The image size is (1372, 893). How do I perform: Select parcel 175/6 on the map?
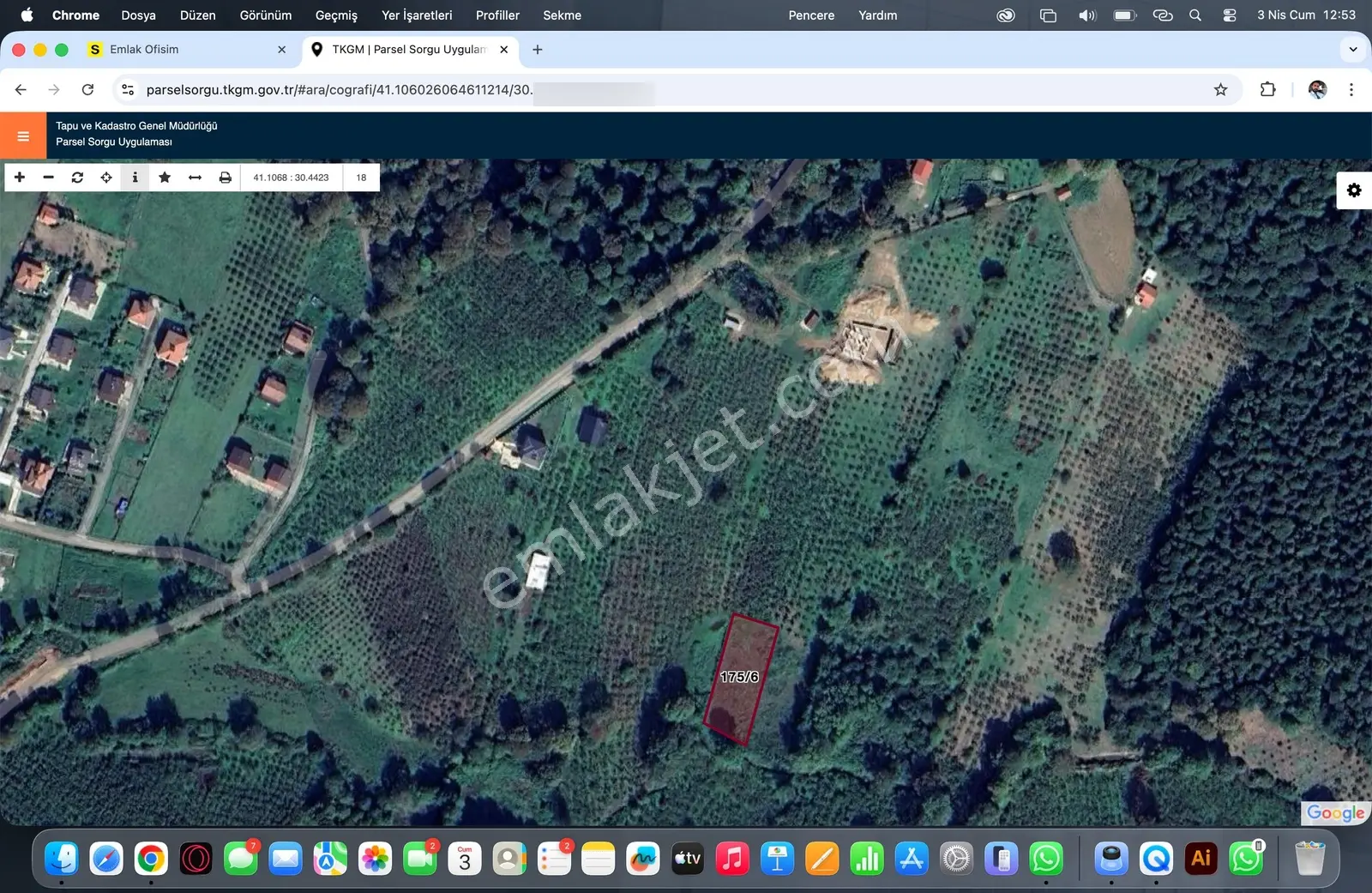coord(741,678)
